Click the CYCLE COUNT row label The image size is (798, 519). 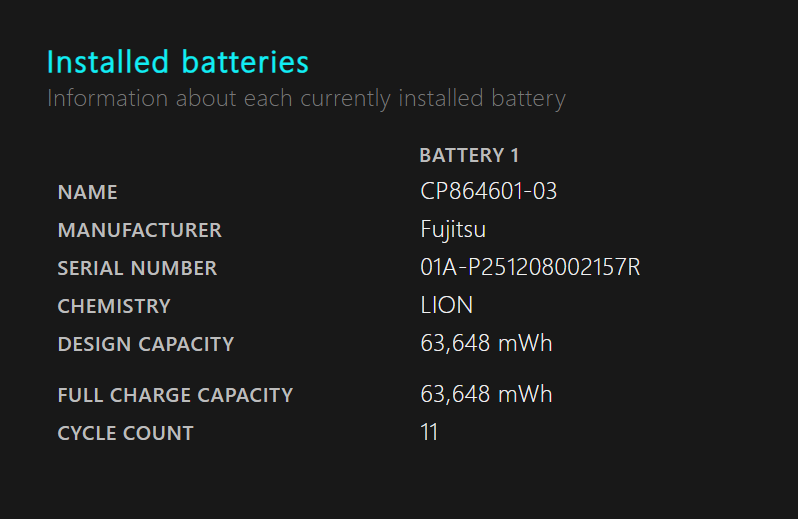125,434
